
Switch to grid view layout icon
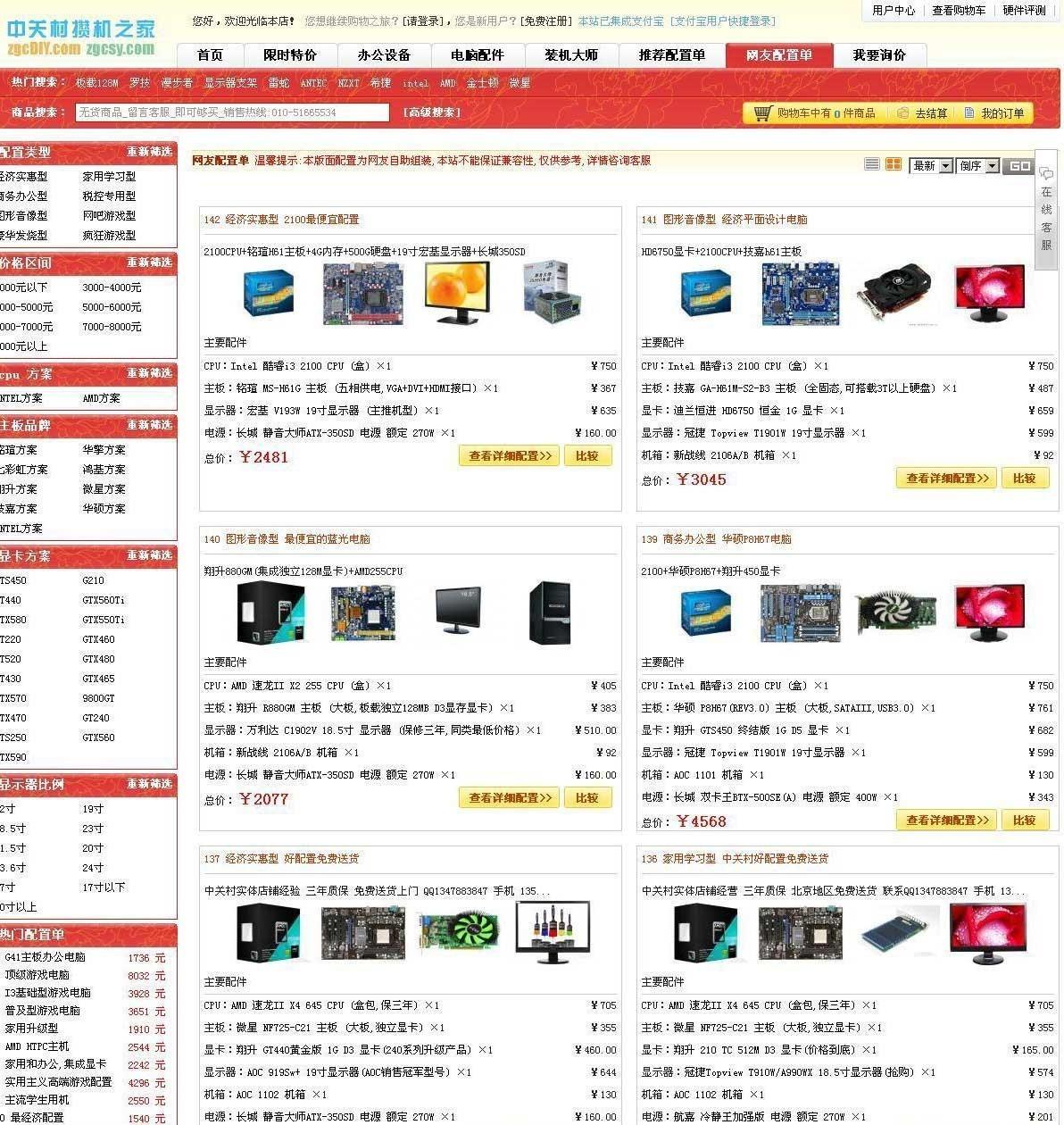coord(893,164)
